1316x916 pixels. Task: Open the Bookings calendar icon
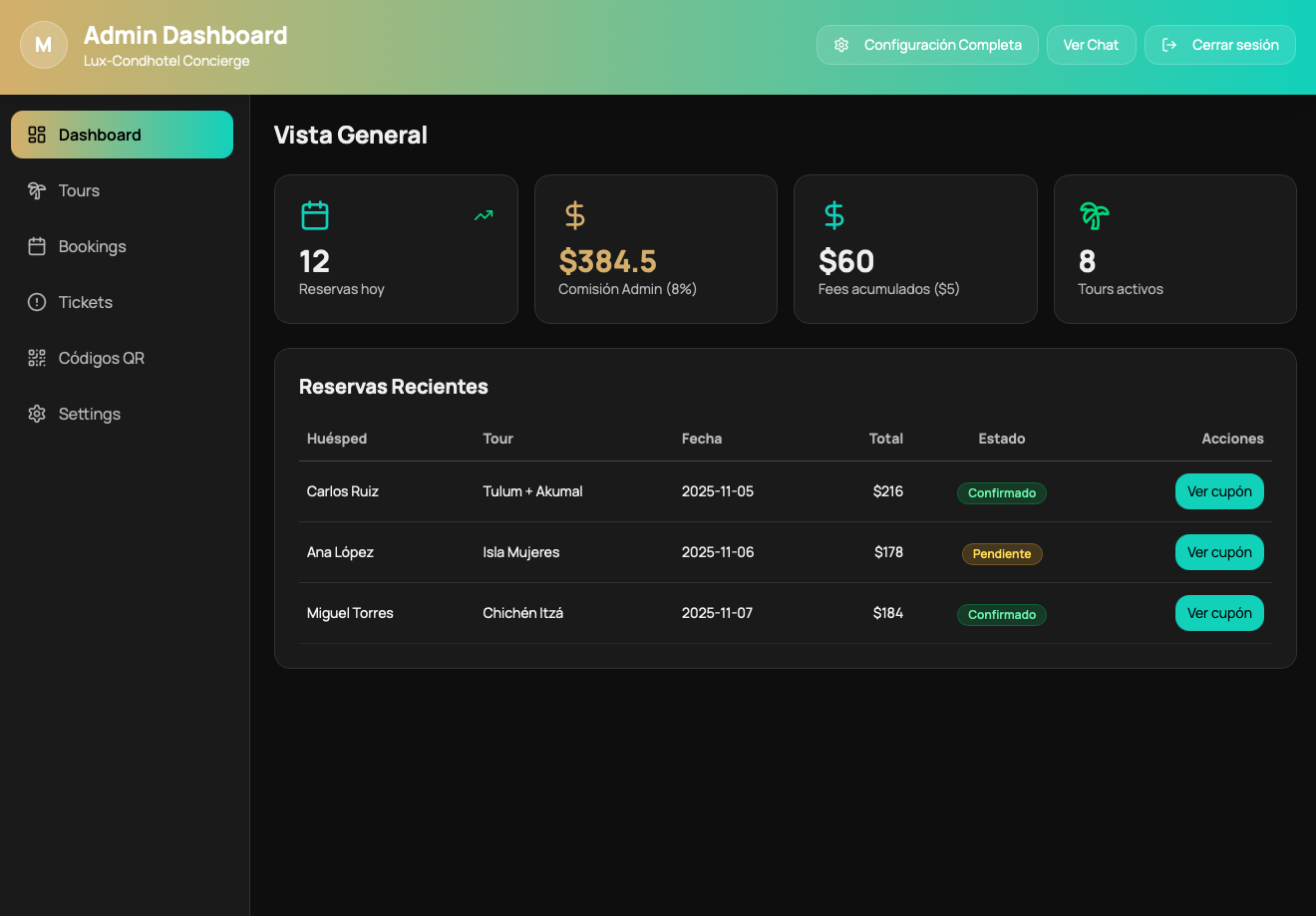coord(37,245)
